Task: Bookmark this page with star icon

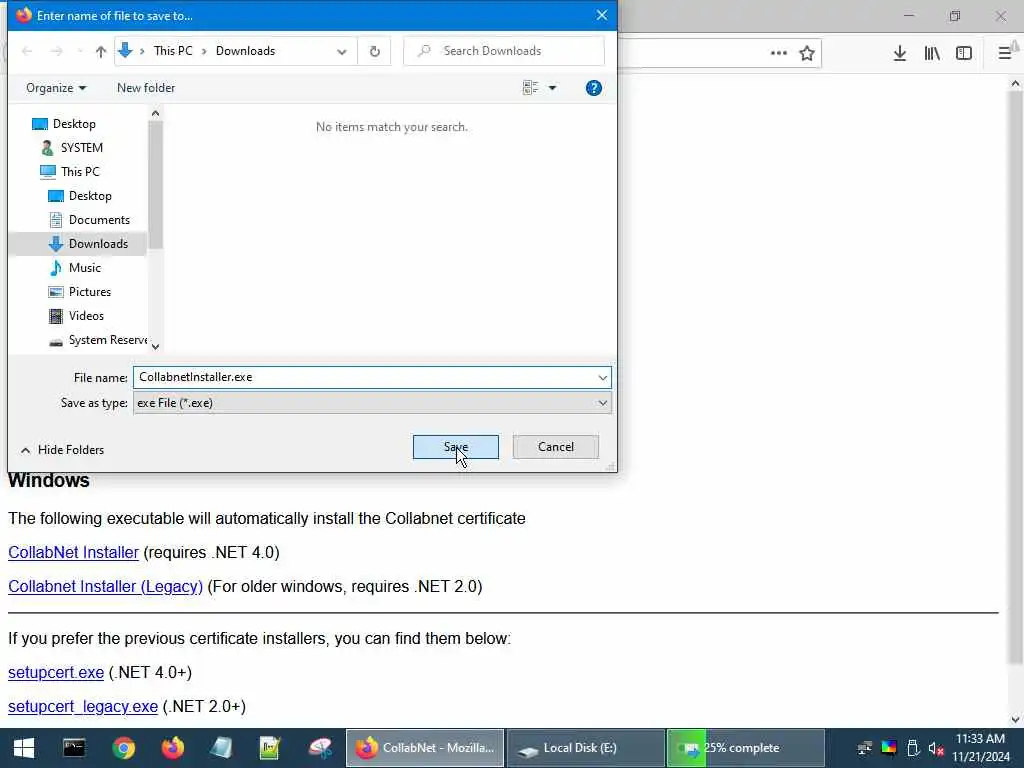Action: pyautogui.click(x=807, y=53)
